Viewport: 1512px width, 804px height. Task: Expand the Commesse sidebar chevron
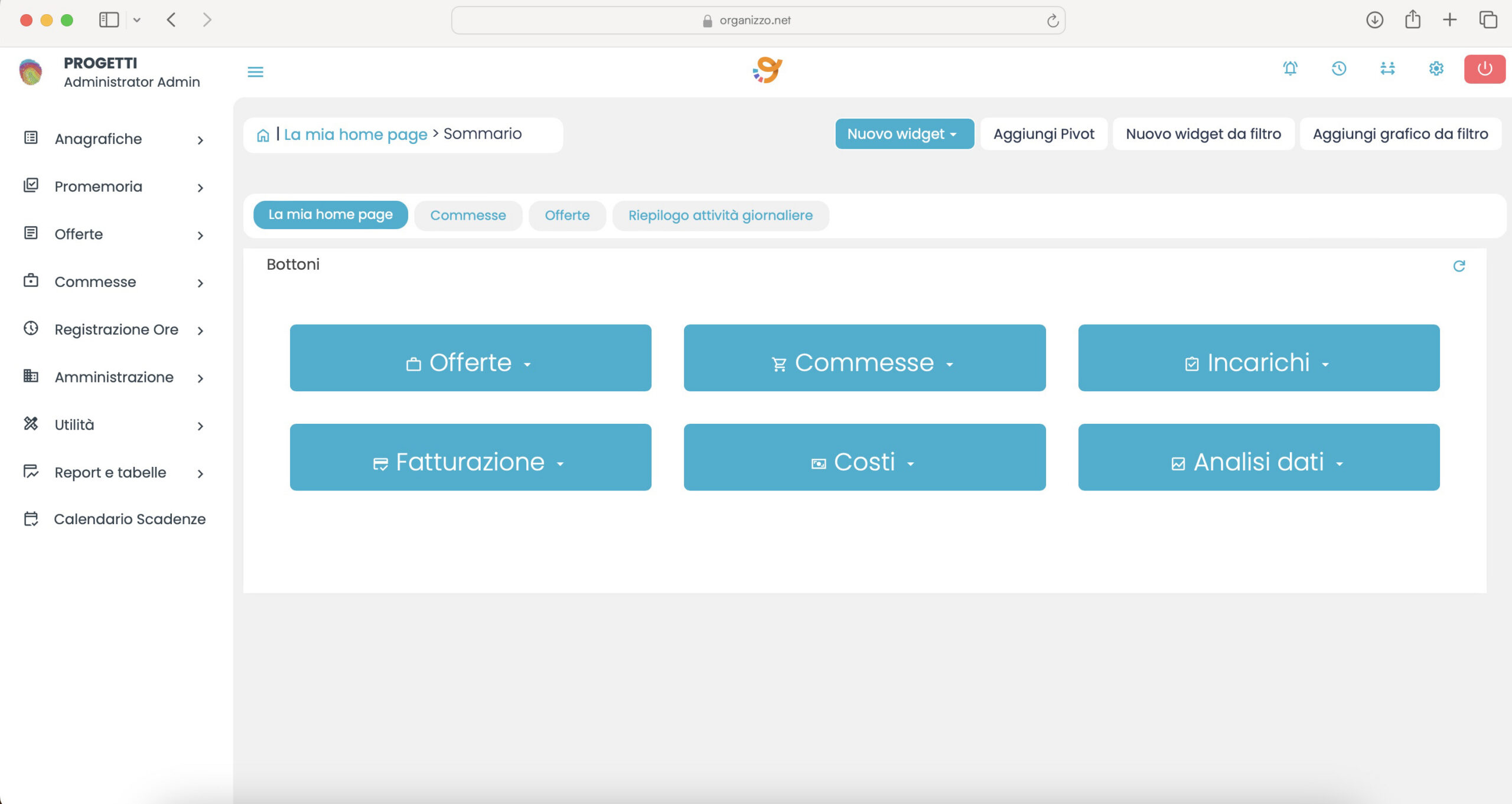point(200,283)
